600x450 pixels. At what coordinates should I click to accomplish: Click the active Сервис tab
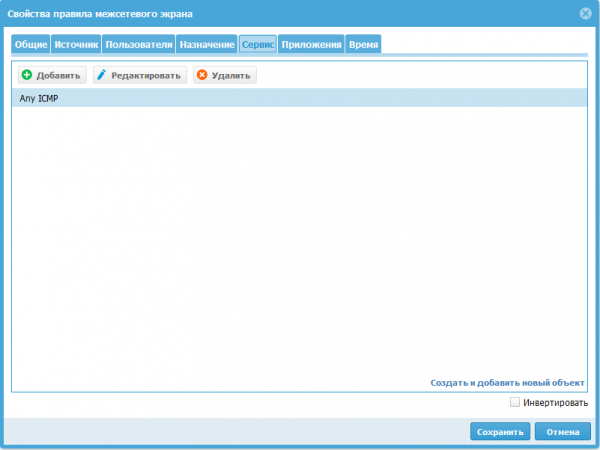[258, 45]
